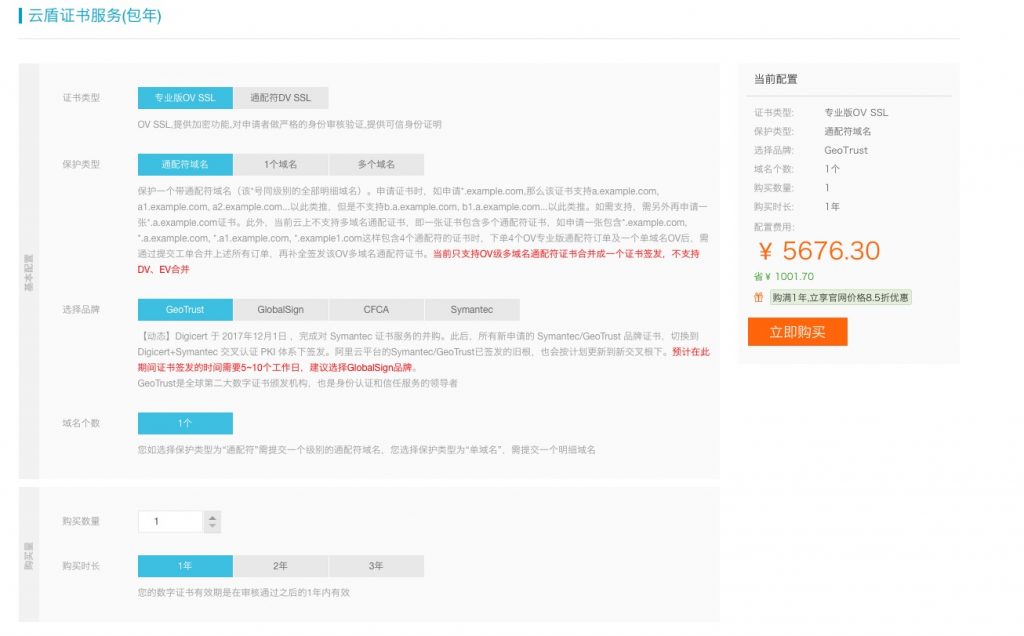This screenshot has height=636, width=1024.
Task: Pick Symantec as certificate brand
Action: click(471, 310)
